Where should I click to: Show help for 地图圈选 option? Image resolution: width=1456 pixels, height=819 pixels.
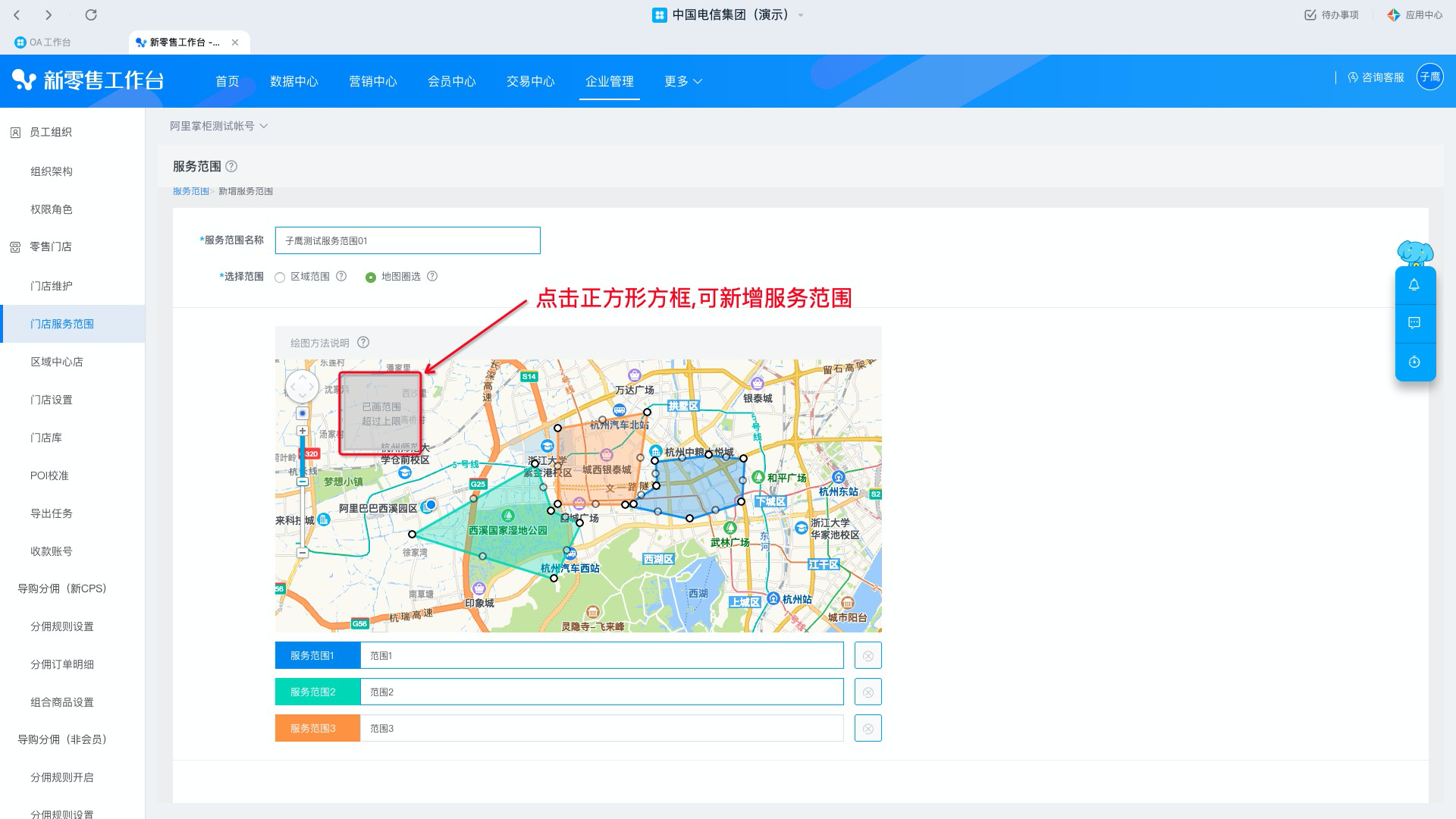point(432,276)
